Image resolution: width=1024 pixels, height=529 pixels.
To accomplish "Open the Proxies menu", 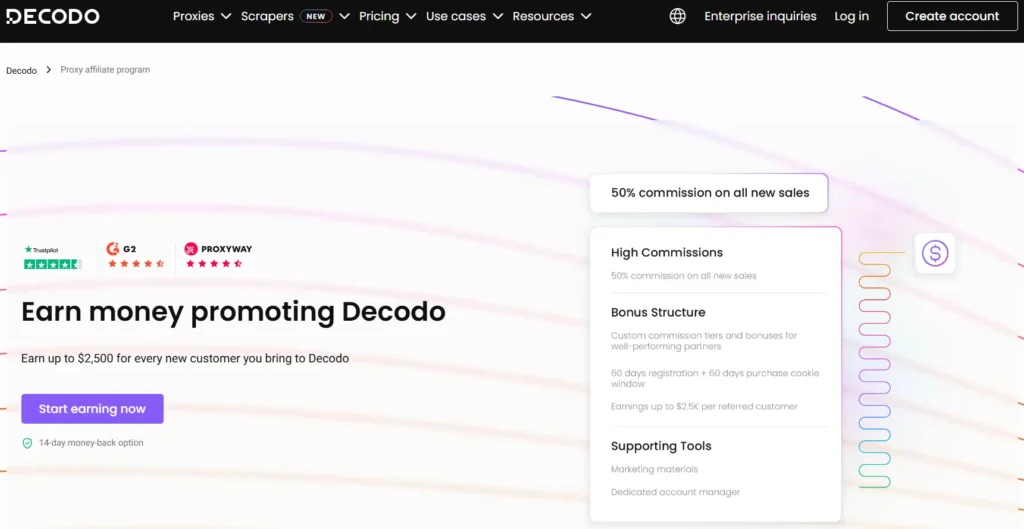I will pyautogui.click(x=193, y=16).
